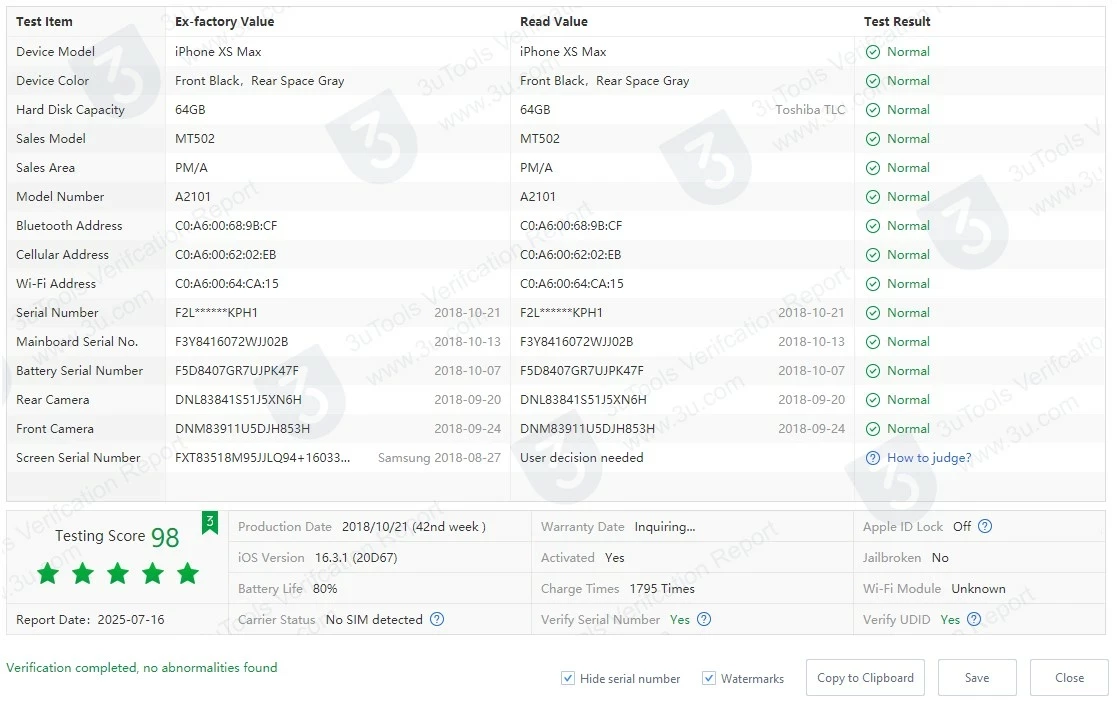Click the Normal check icon for Front Camera
The height and width of the screenshot is (713, 1117).
click(x=873, y=429)
